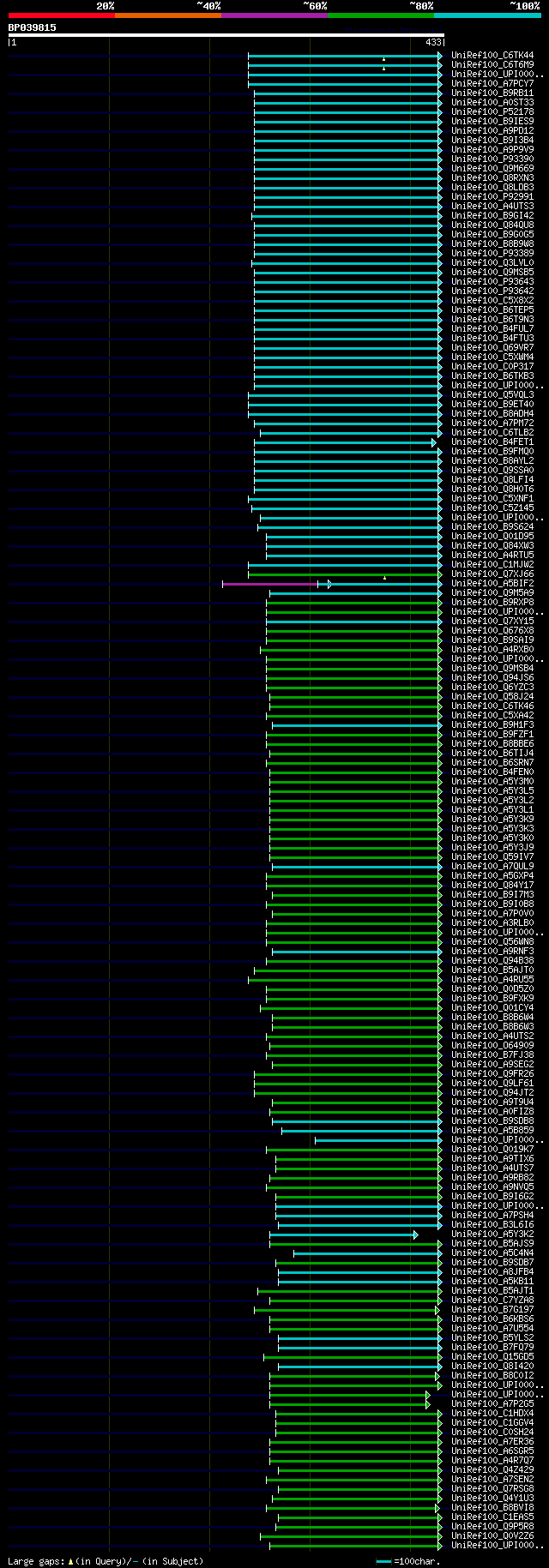The width and height of the screenshot is (549, 1568).
Task: Click the UniRef100_B9IES9 entry
Action: click(x=492, y=121)
